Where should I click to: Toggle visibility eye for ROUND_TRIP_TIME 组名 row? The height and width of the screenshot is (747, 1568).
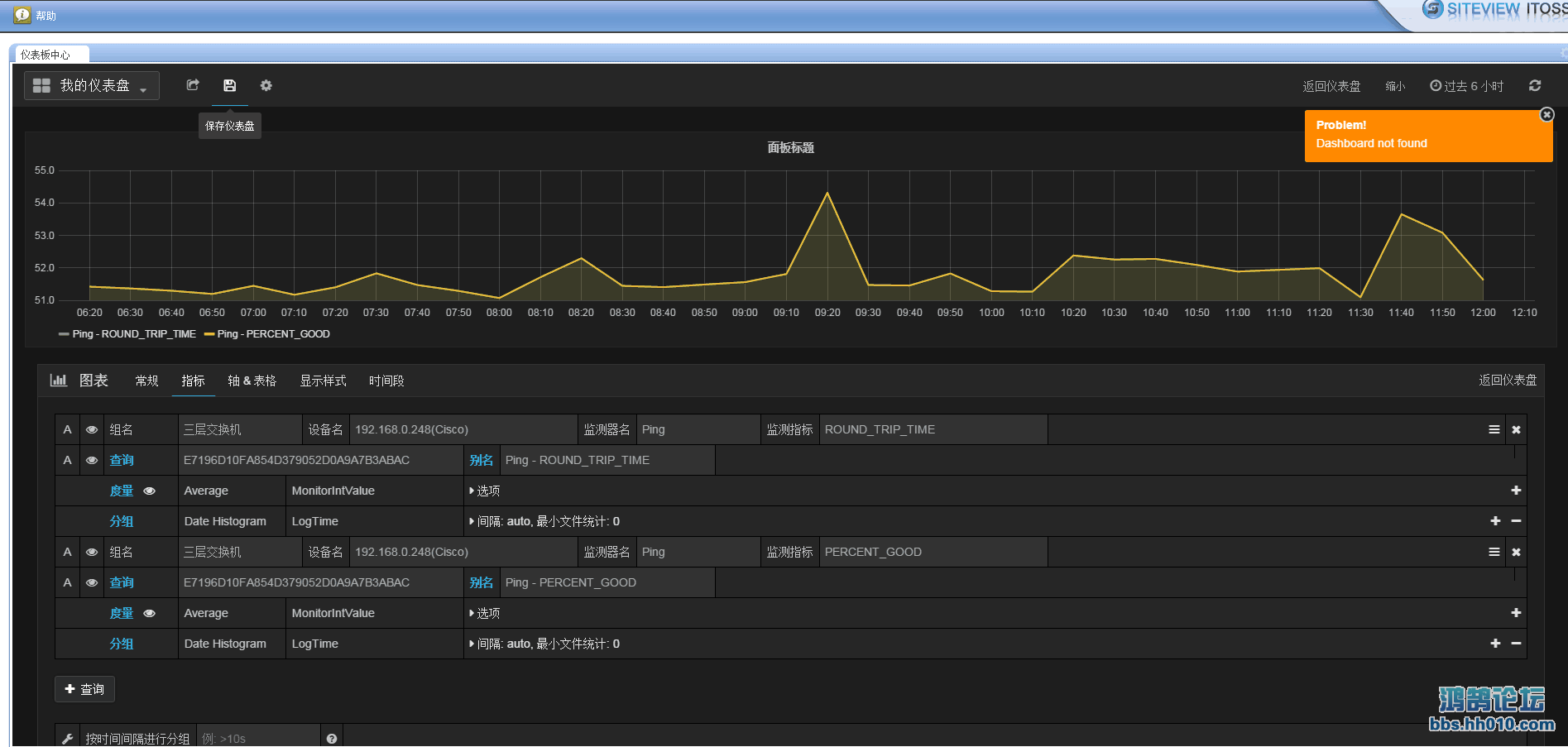(92, 429)
